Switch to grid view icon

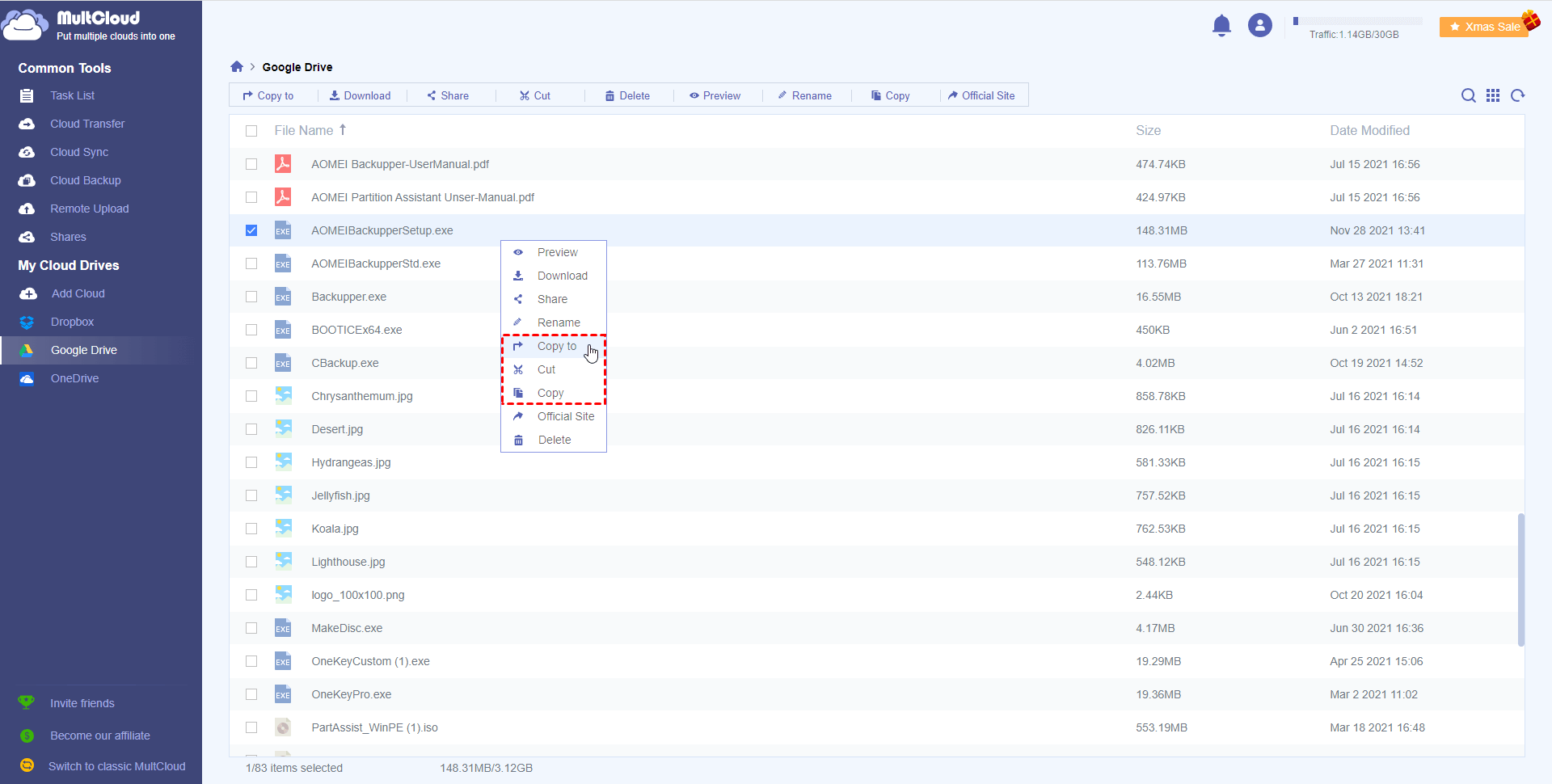point(1493,95)
